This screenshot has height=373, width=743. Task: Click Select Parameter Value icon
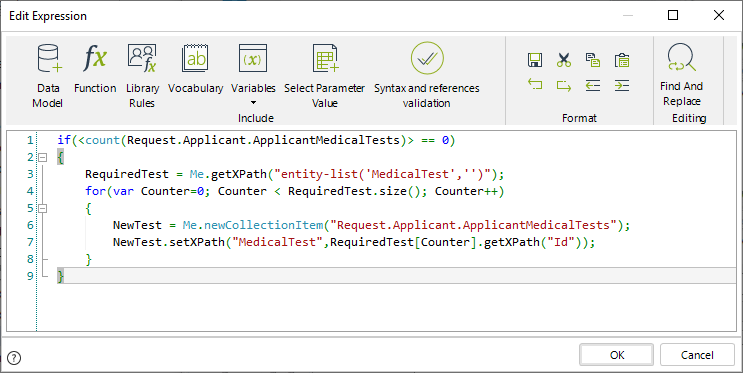coord(325,58)
